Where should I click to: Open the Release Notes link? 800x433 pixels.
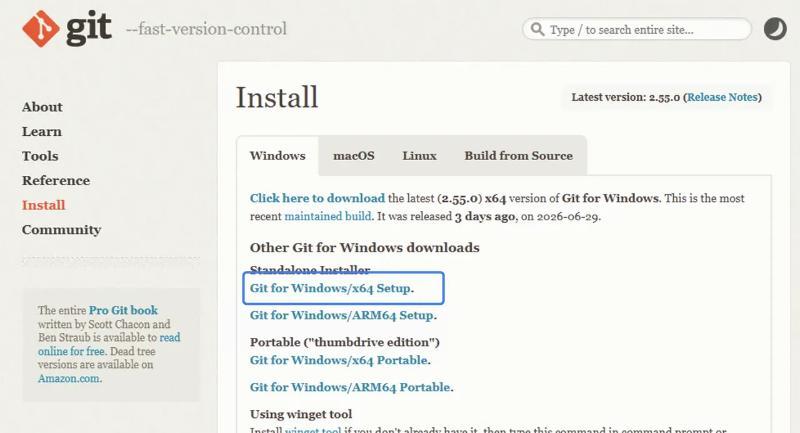(722, 97)
